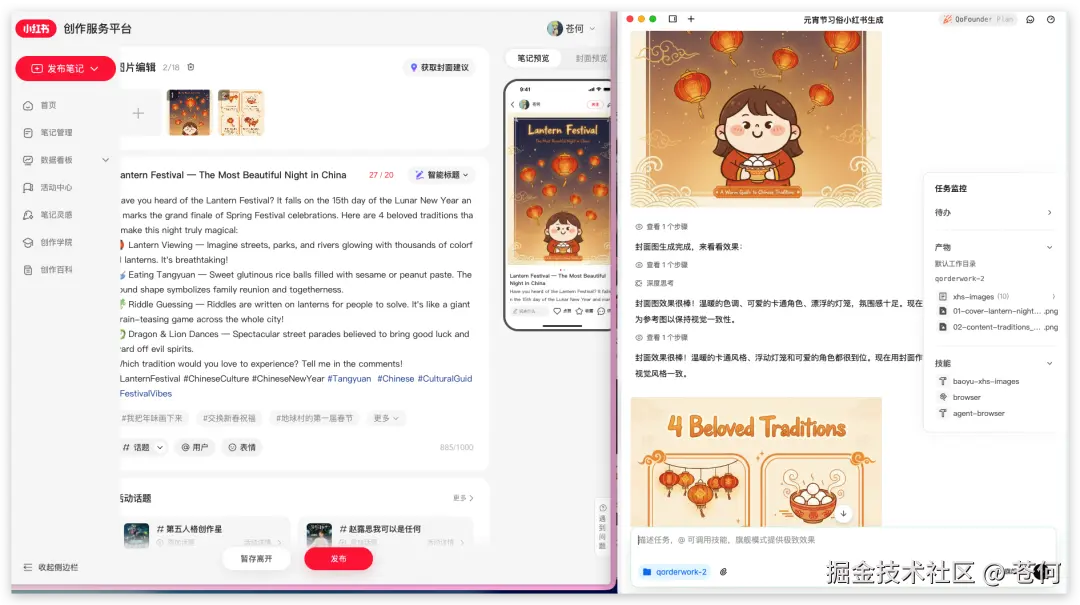
Task: Click the 发布 publish button
Action: click(338, 559)
